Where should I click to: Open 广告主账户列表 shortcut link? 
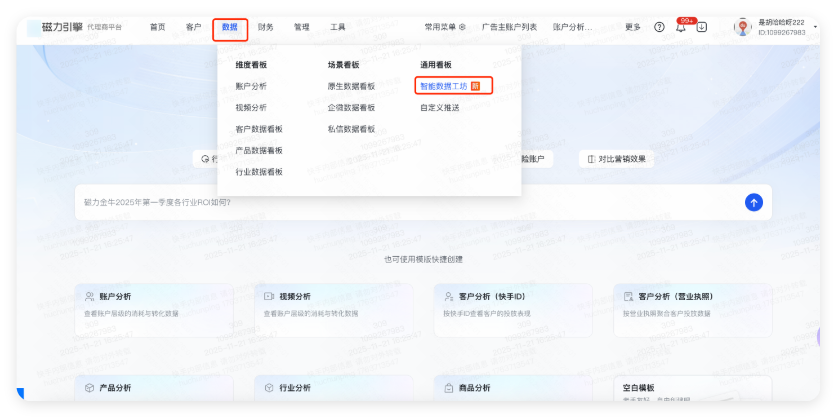tap(509, 27)
